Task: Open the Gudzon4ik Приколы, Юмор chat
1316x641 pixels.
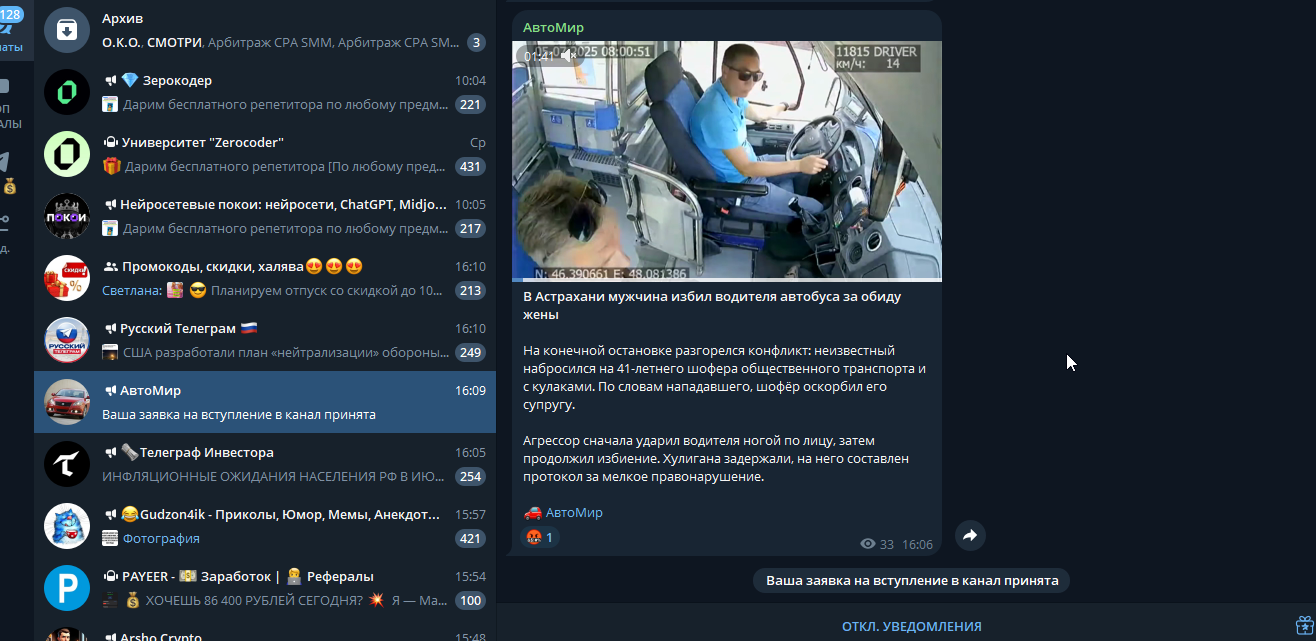Action: click(x=265, y=526)
